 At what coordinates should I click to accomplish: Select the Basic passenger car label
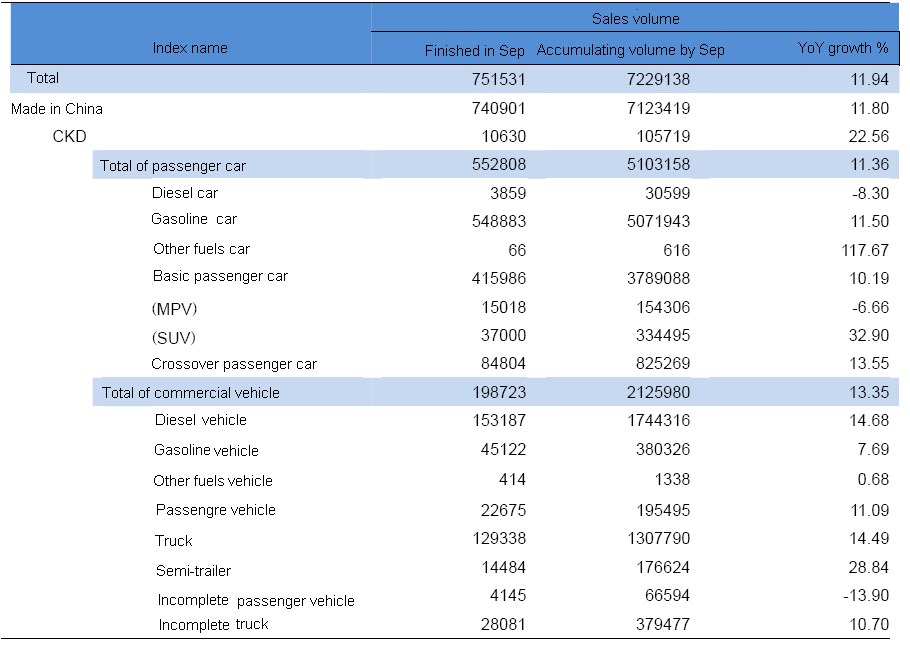tap(220, 276)
